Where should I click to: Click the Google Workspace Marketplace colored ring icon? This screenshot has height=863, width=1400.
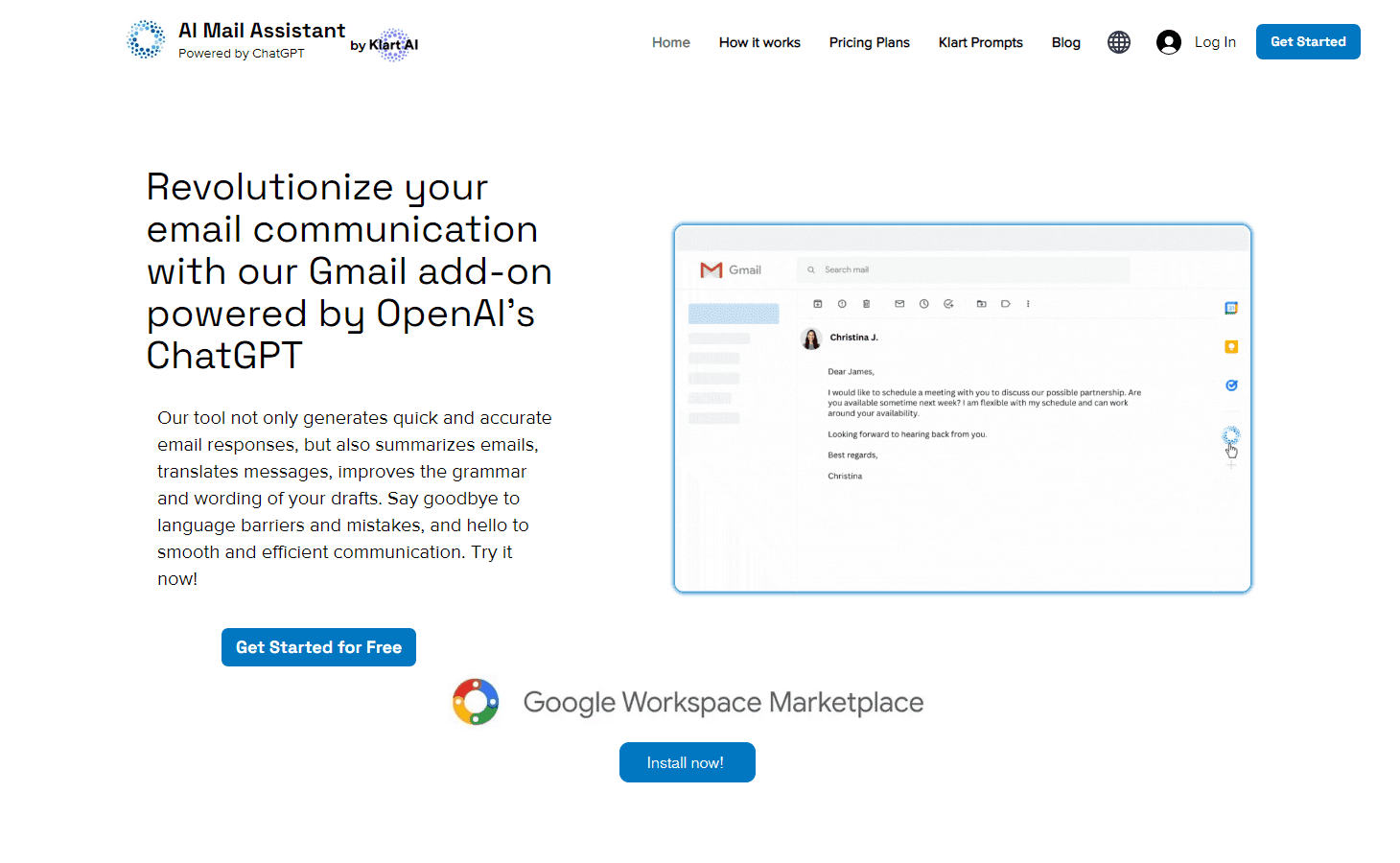click(x=476, y=702)
